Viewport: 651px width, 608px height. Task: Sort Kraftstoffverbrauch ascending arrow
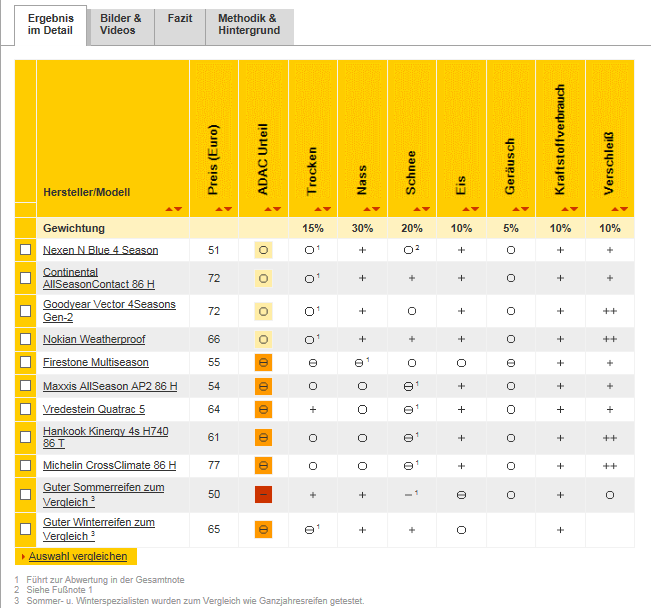[x=565, y=209]
